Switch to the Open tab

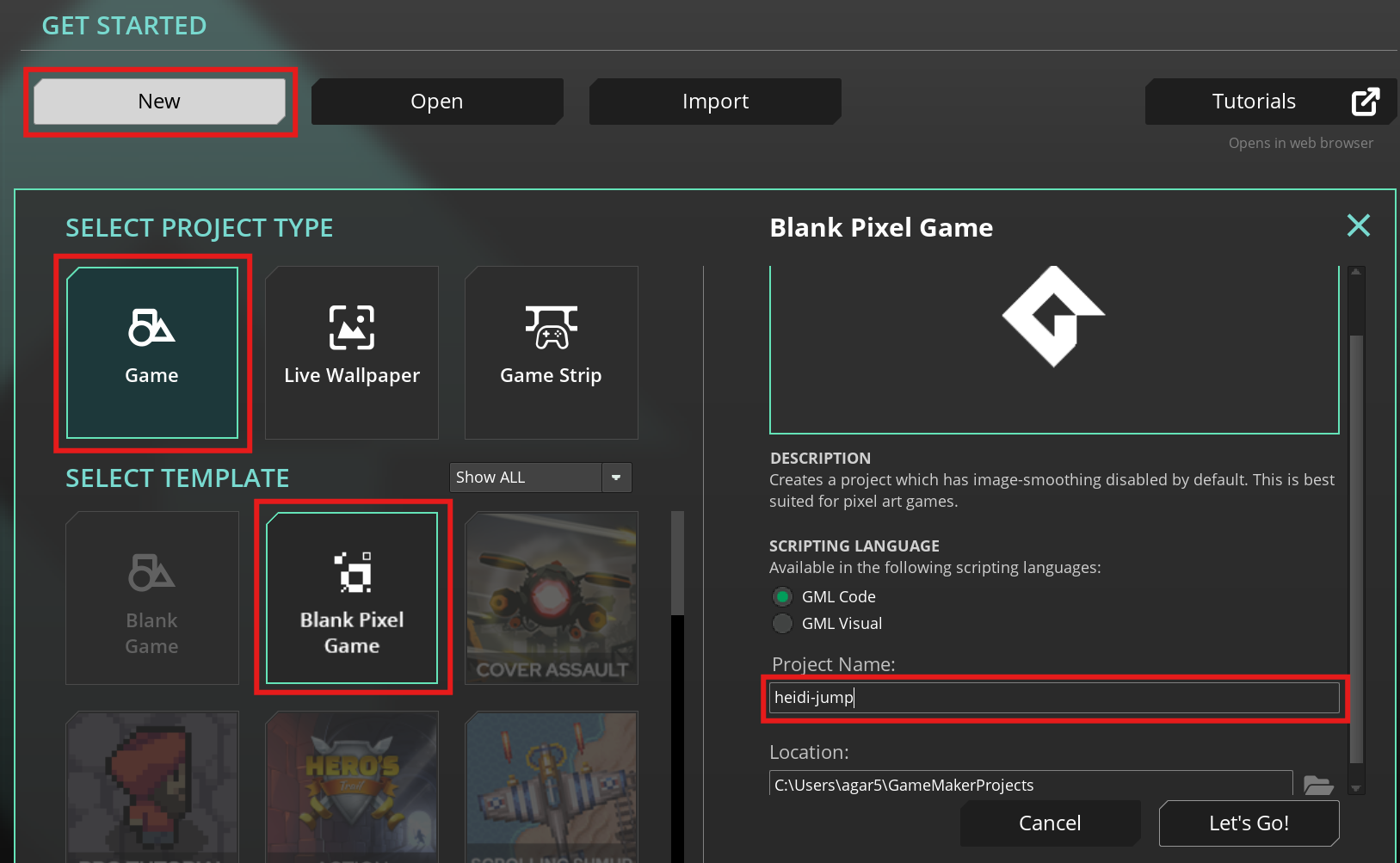pyautogui.click(x=437, y=102)
